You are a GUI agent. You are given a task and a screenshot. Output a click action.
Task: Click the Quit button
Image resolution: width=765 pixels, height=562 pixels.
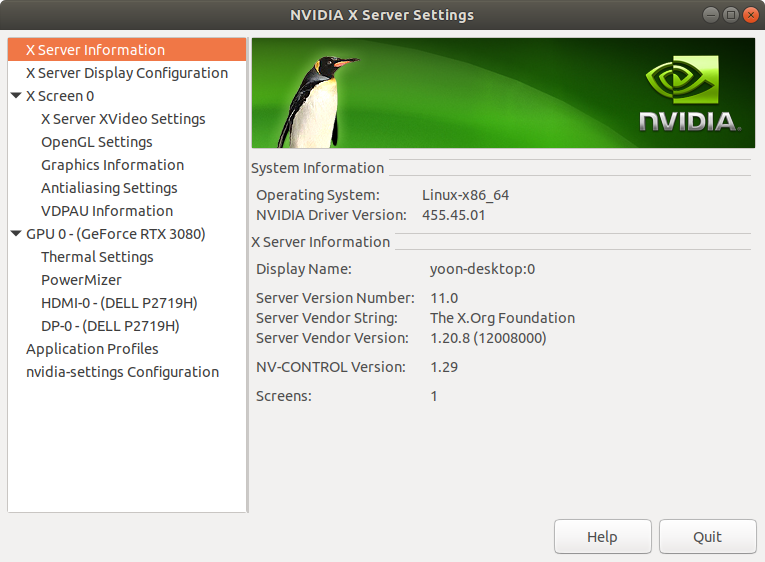coord(707,537)
